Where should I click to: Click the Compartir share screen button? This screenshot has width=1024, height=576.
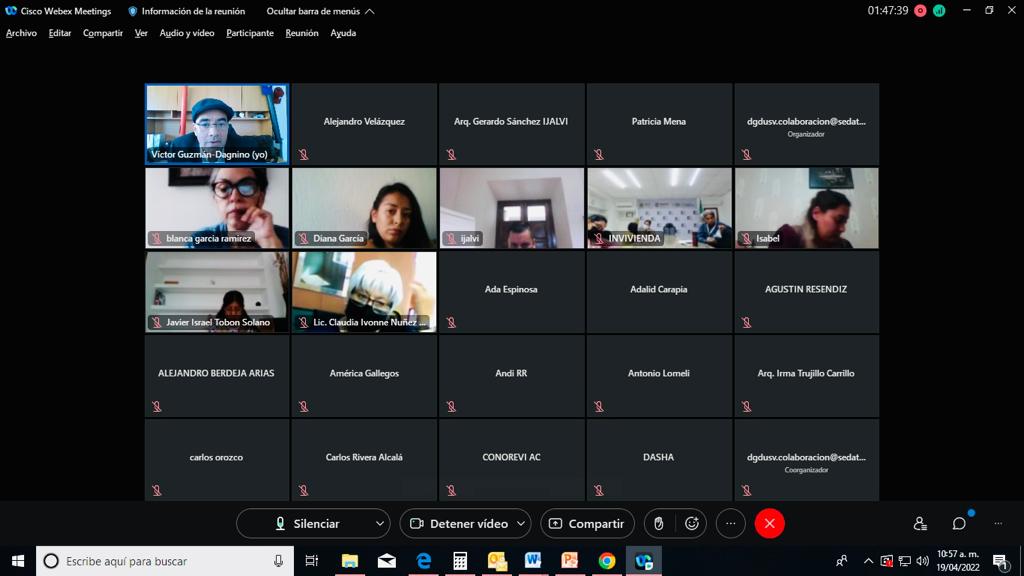[x=587, y=524]
